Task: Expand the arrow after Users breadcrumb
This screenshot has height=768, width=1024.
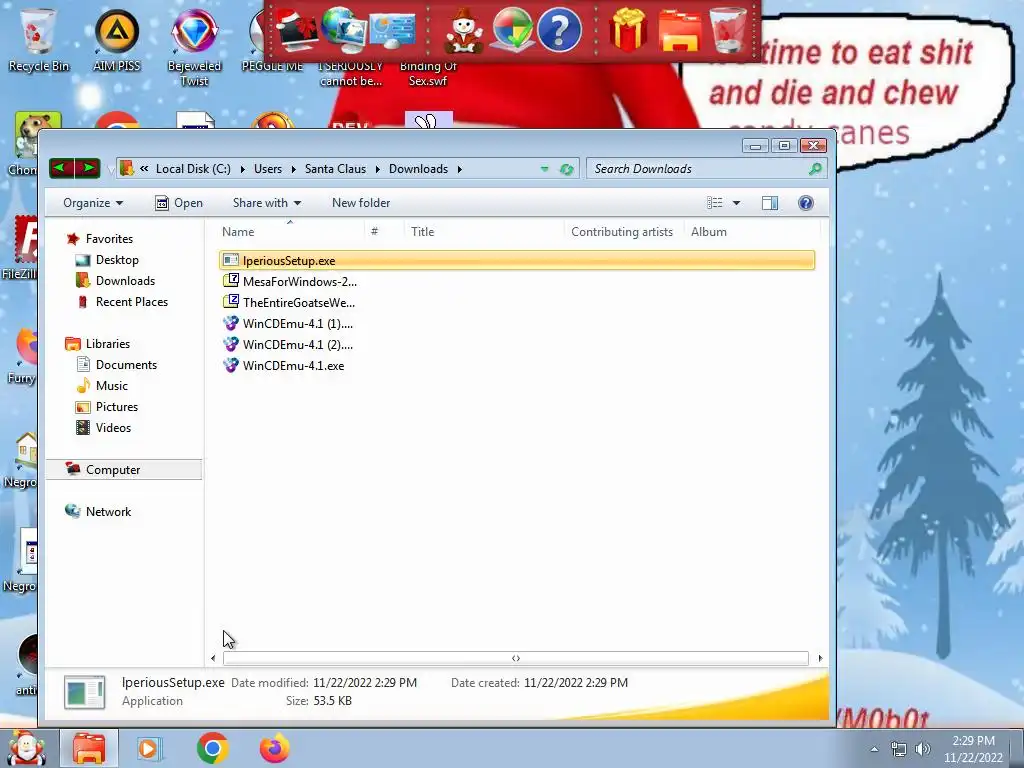Action: 293,169
